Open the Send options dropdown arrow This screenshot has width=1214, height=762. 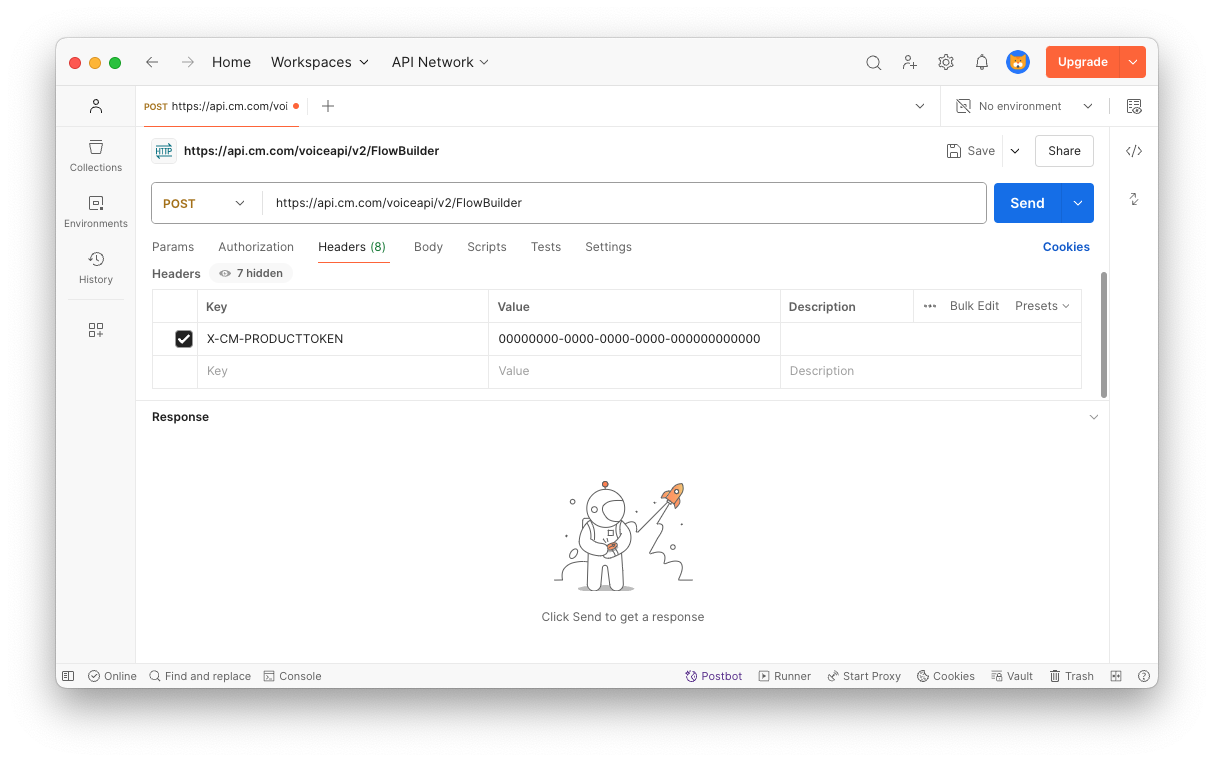(1078, 203)
